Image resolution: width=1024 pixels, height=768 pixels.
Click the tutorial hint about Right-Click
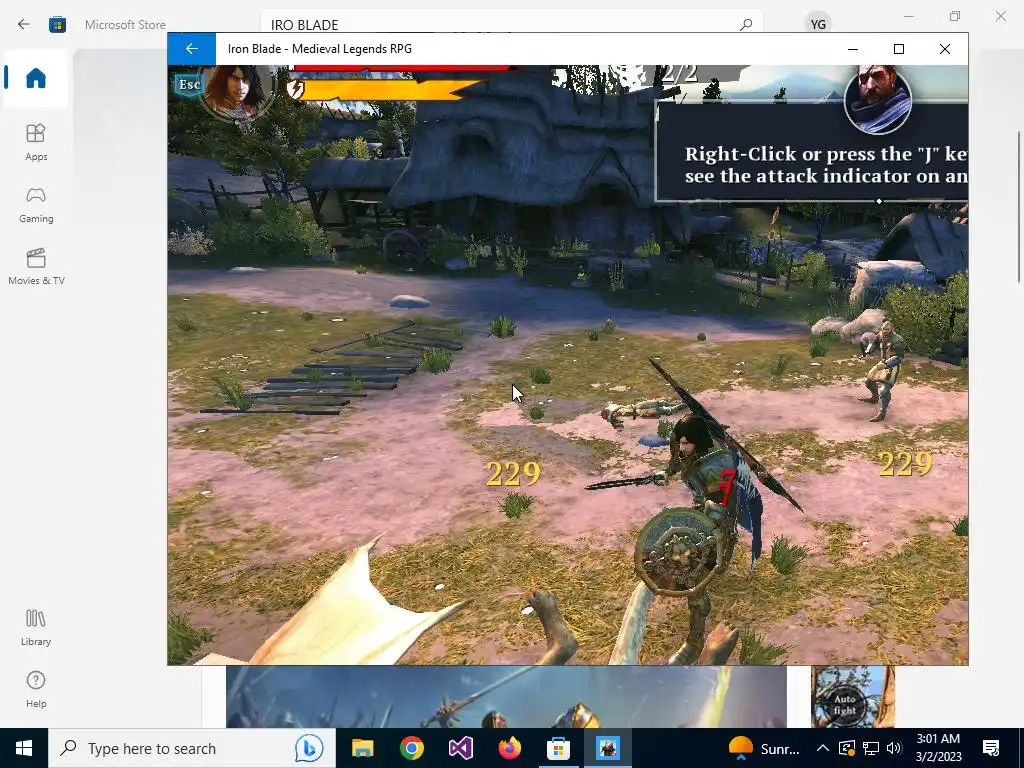[x=812, y=152]
